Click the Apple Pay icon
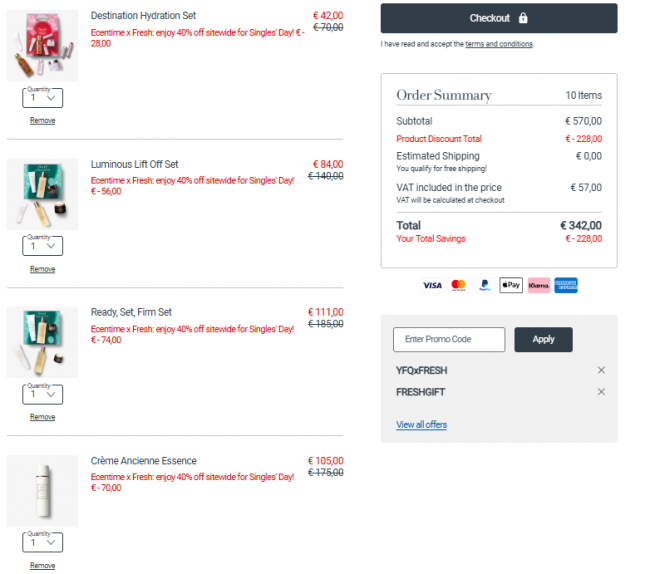The width and height of the screenshot is (650, 574). pyautogui.click(x=511, y=285)
